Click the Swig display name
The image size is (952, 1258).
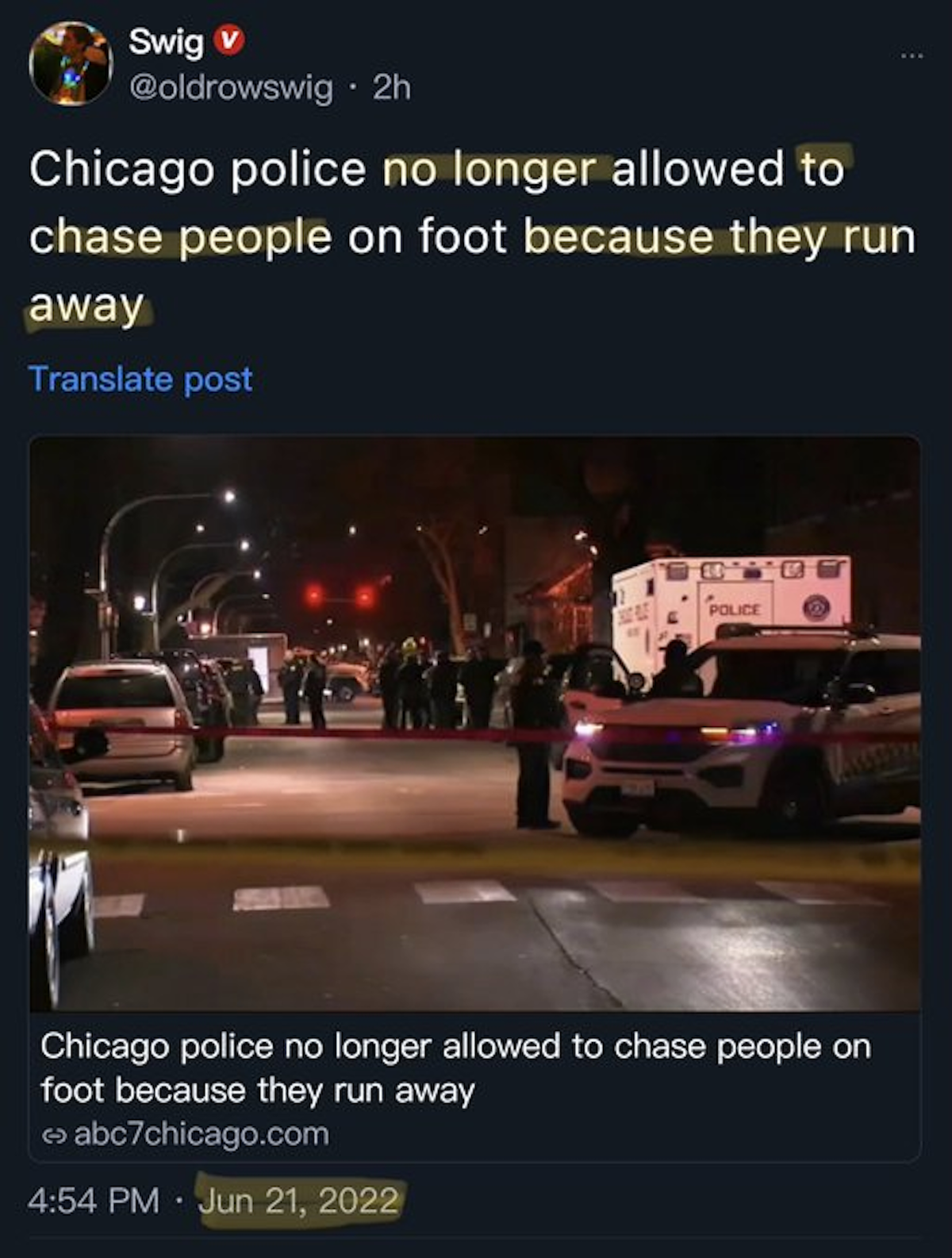(x=166, y=41)
